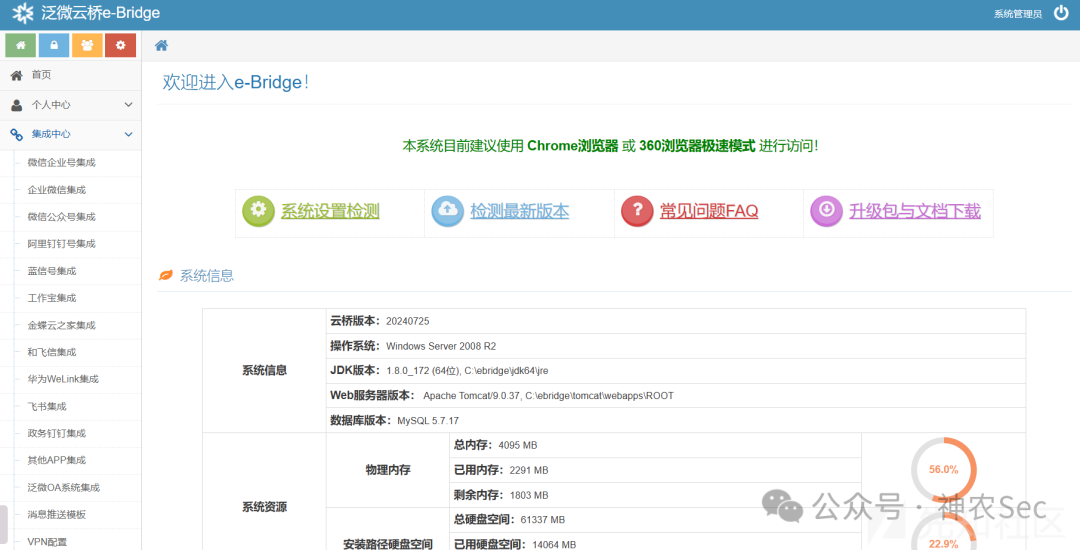The width and height of the screenshot is (1080, 550).
Task: Open 工作宝集成 in sidebar
Action: tap(52, 298)
